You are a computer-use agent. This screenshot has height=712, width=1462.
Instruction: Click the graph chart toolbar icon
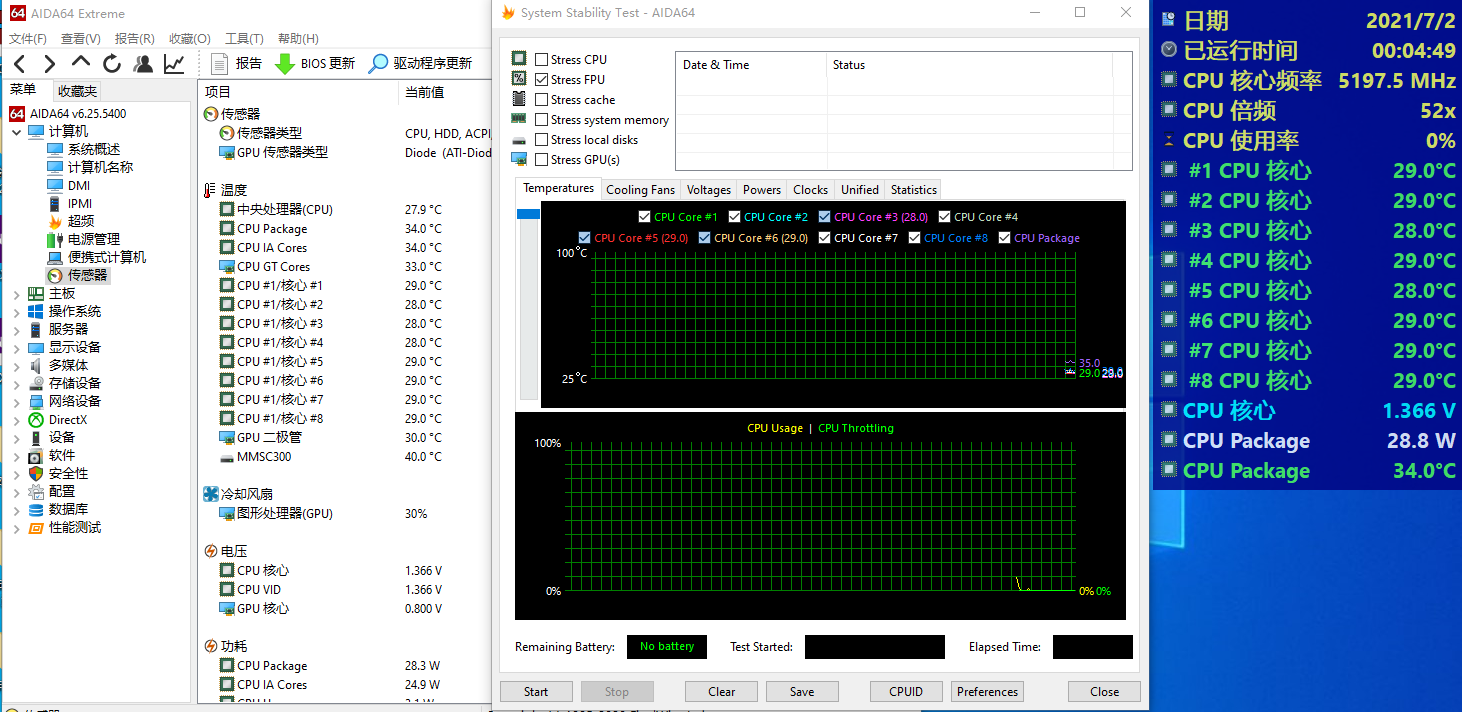(x=174, y=64)
